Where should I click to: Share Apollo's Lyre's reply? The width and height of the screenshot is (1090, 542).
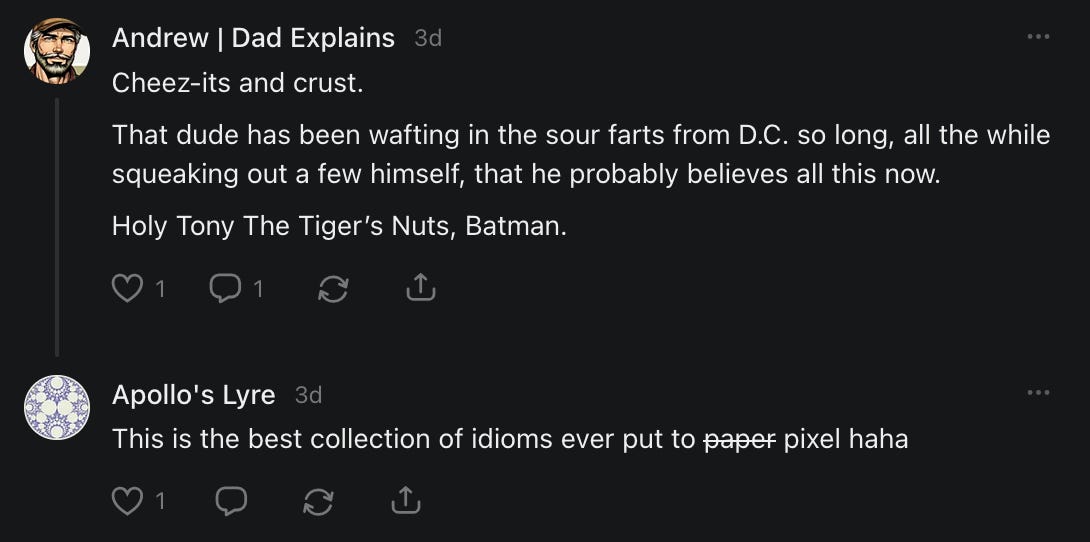[405, 500]
